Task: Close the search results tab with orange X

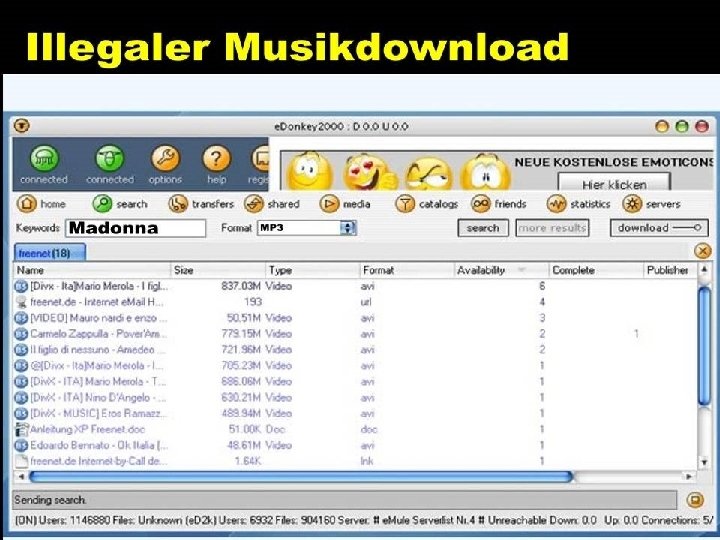Action: click(x=703, y=251)
